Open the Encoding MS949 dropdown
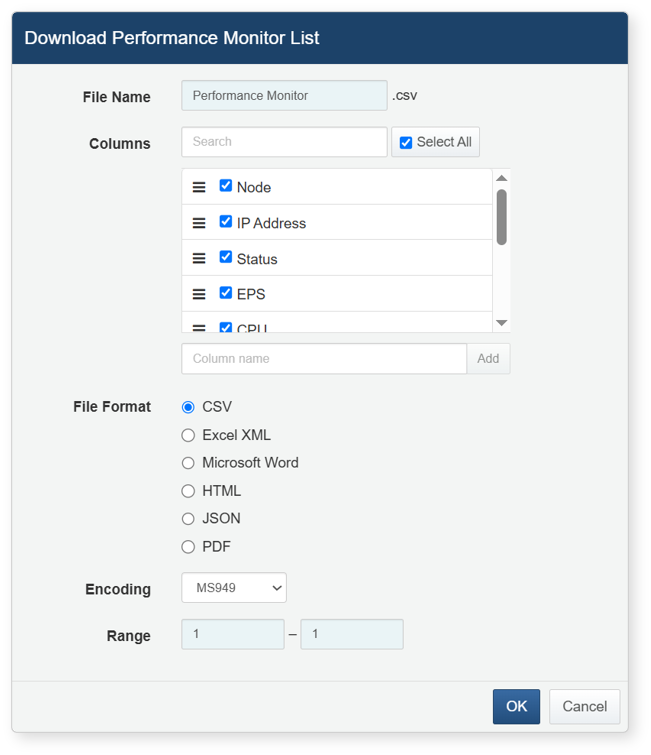651x755 pixels. (x=234, y=587)
